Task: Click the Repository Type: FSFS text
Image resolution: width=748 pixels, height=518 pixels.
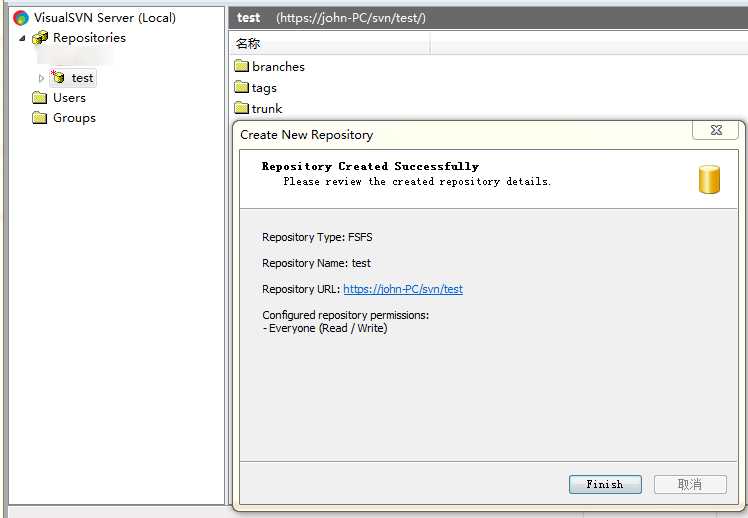Action: [x=317, y=237]
